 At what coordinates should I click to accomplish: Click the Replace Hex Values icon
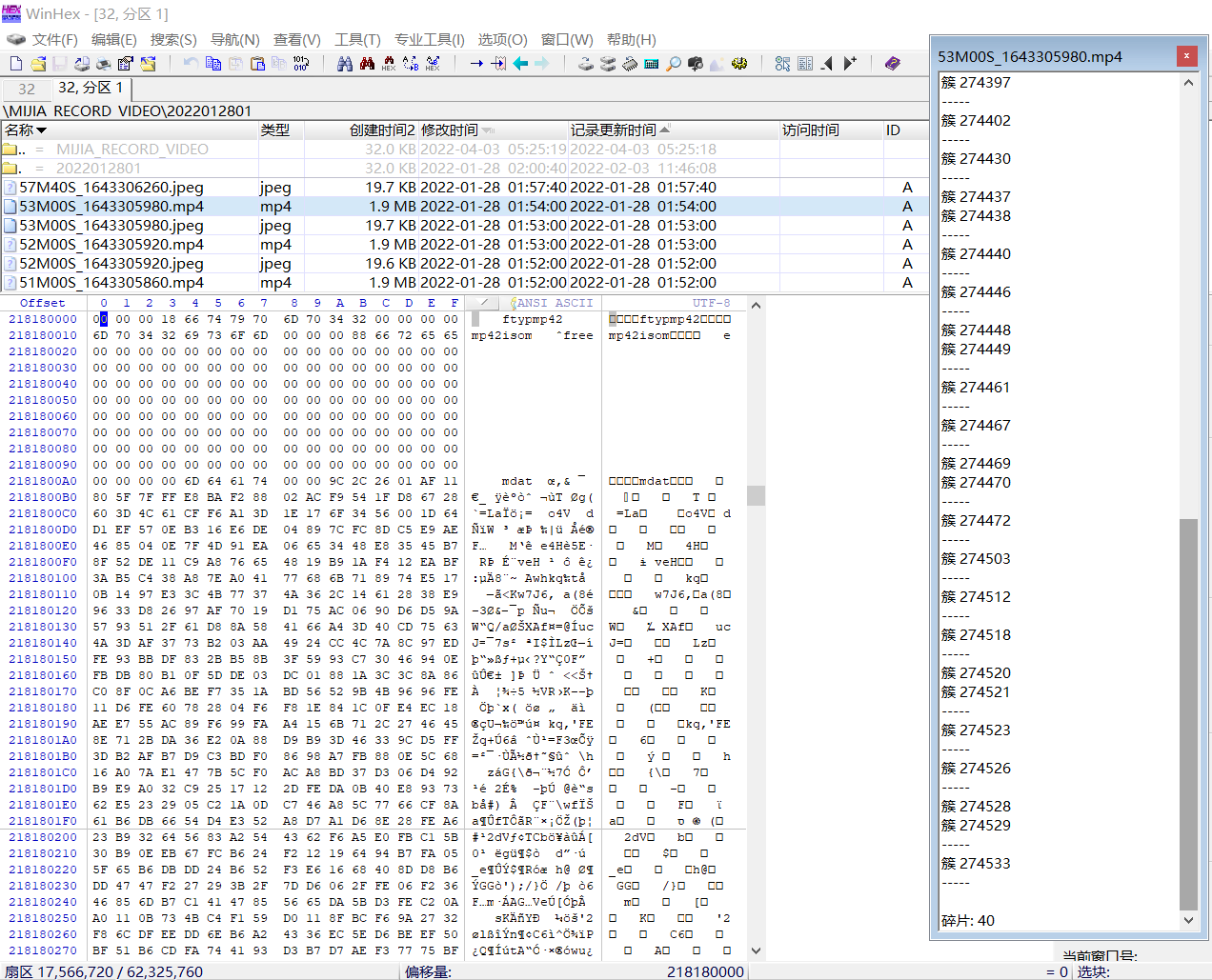[x=433, y=64]
